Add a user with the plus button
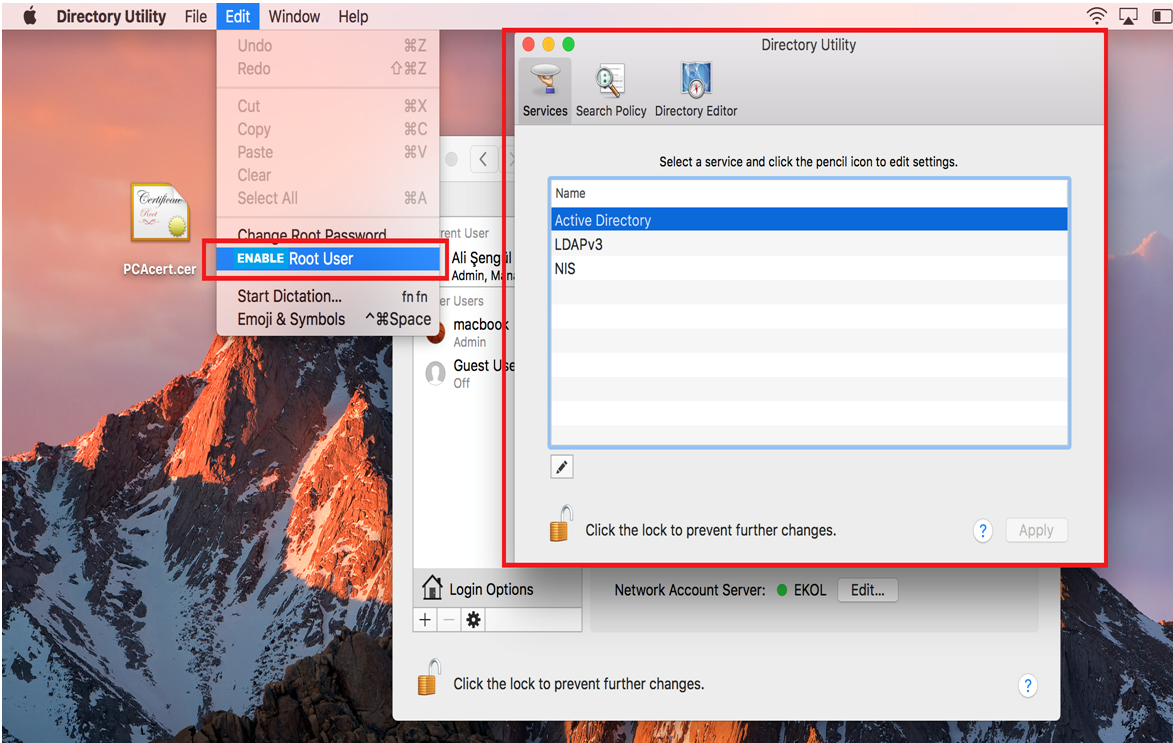Image resolution: width=1173 pixels, height=743 pixels. coord(425,620)
